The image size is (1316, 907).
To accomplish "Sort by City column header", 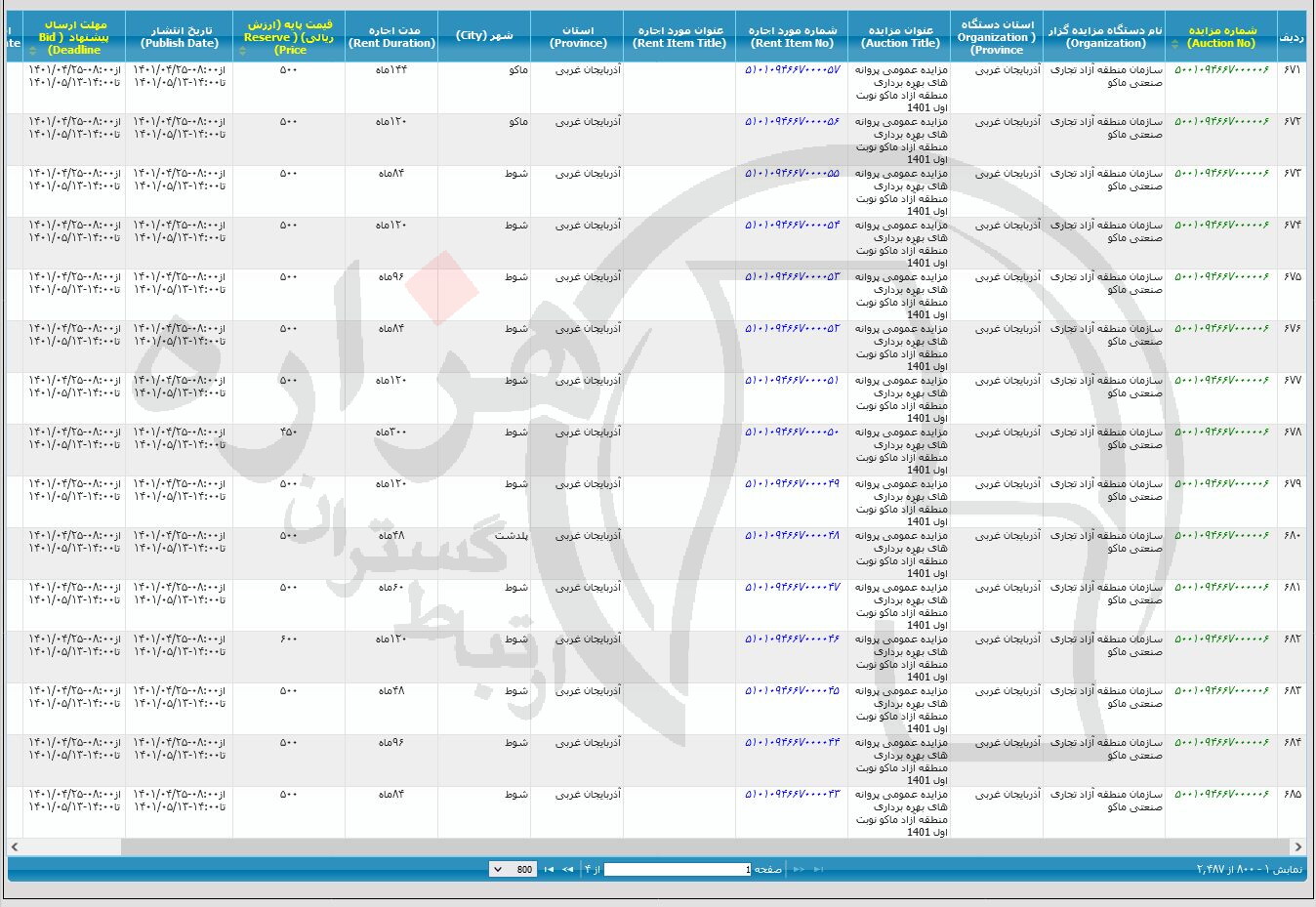I will pos(484,37).
